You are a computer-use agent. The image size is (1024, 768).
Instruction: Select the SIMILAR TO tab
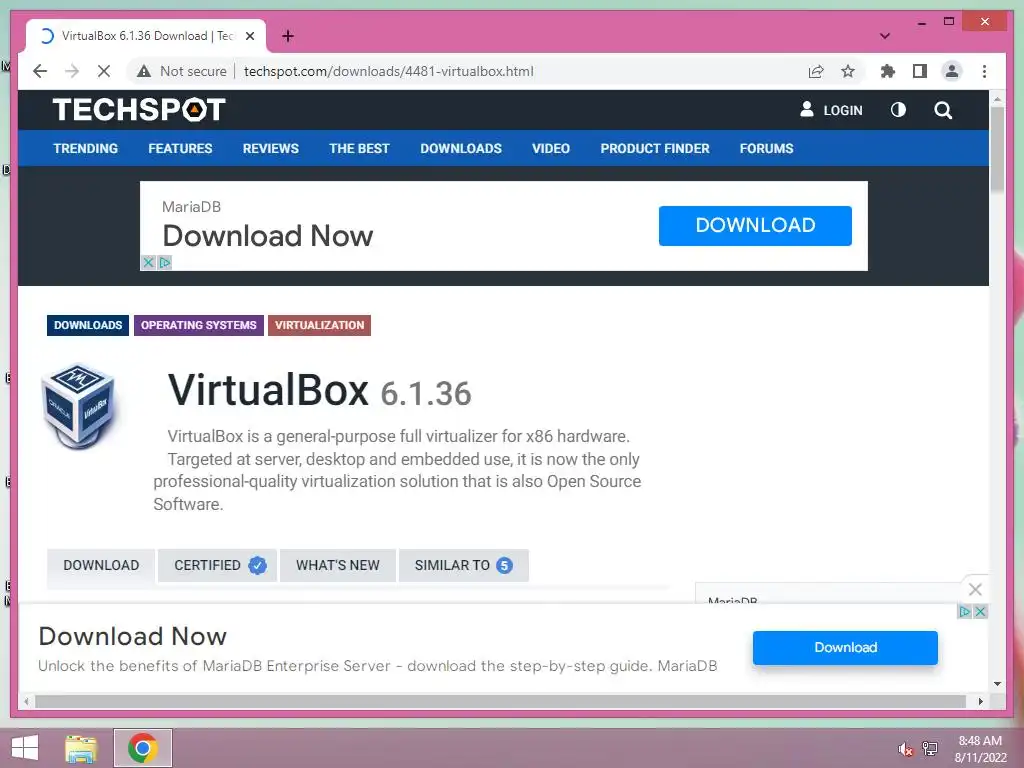464,565
